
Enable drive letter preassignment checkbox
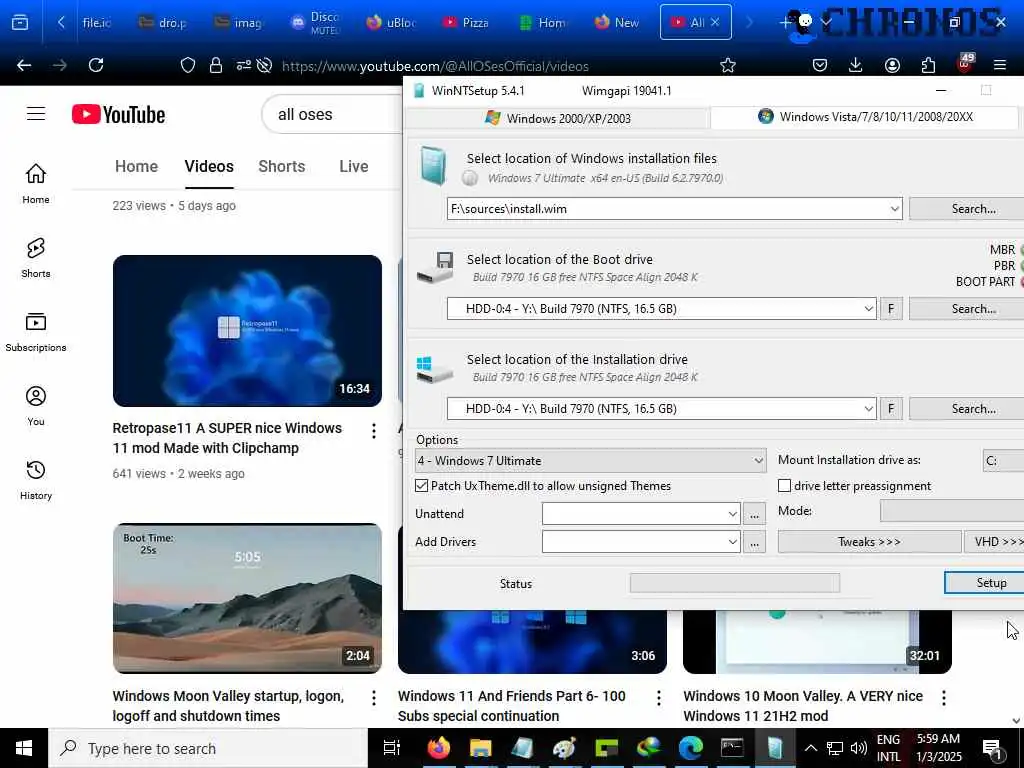tap(784, 486)
